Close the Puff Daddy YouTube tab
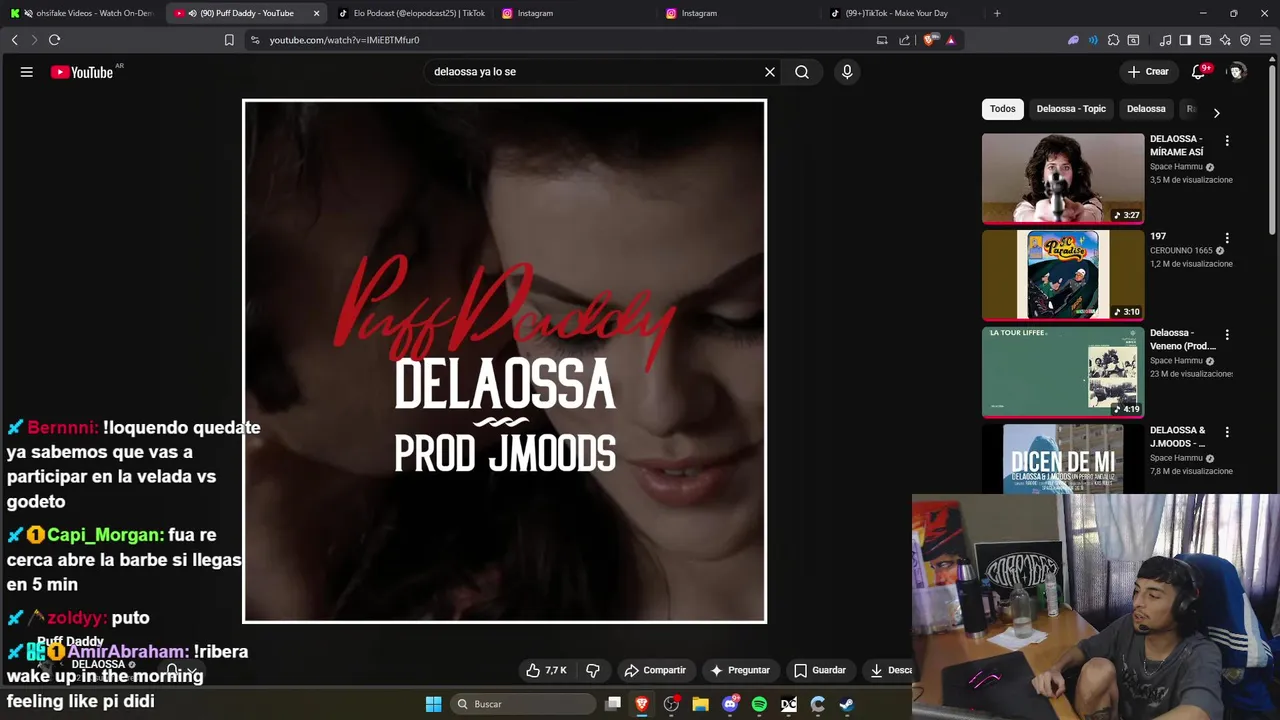The width and height of the screenshot is (1280, 720). pyautogui.click(x=317, y=13)
